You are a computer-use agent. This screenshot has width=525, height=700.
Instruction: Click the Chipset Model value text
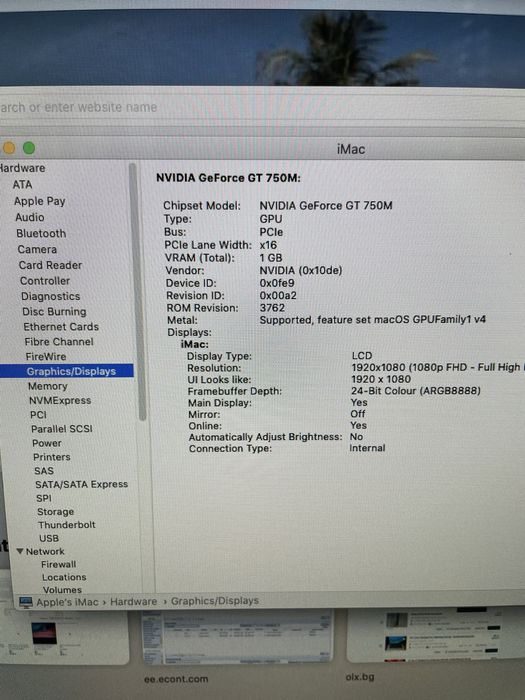326,206
